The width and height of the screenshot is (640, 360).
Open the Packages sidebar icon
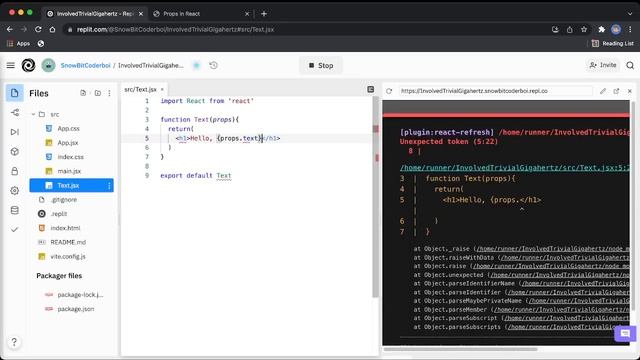pos(15,151)
